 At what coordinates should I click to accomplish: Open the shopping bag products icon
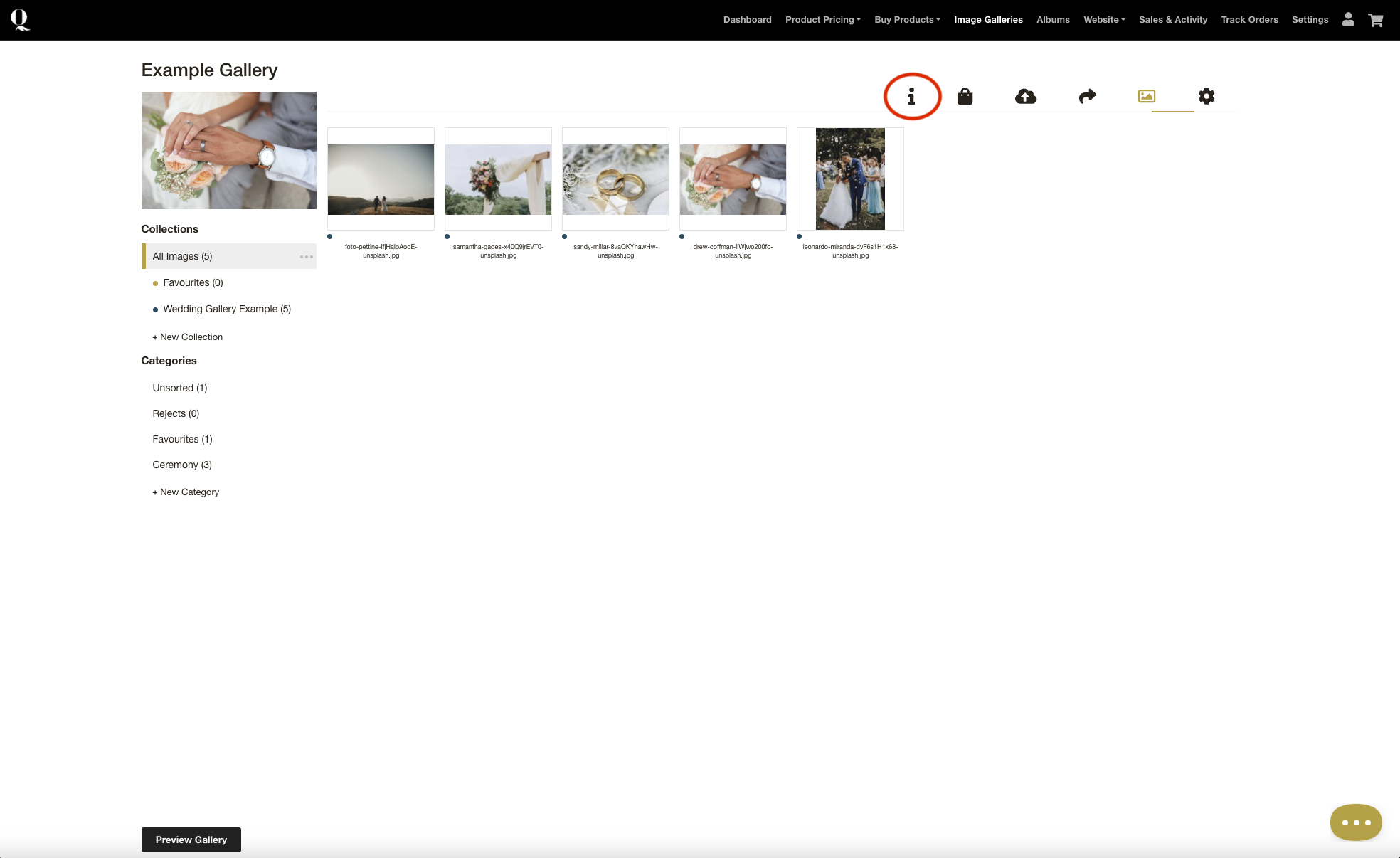click(965, 96)
